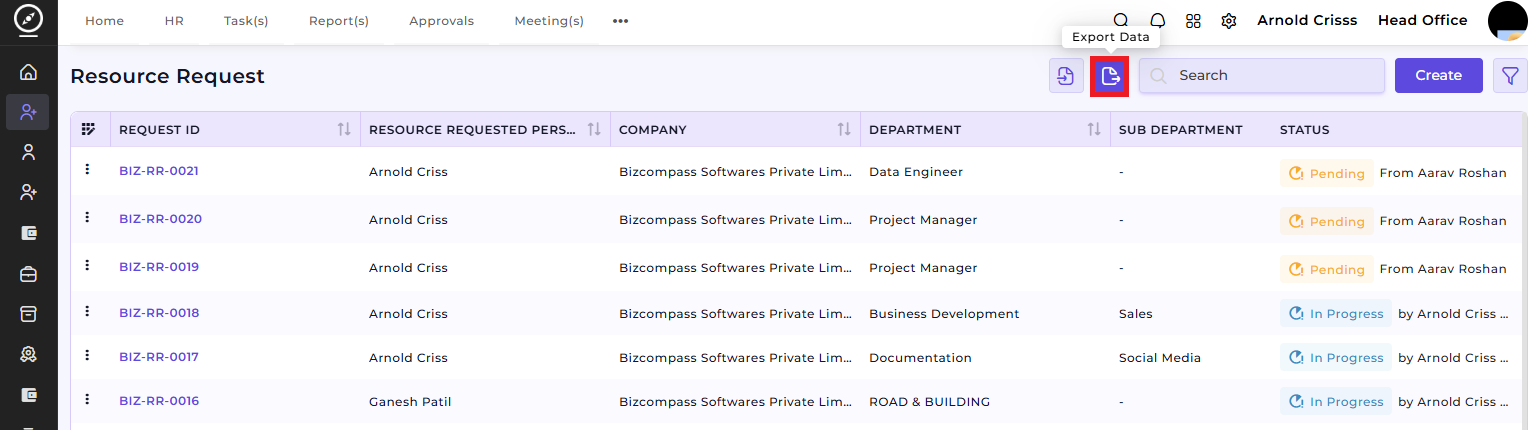
Task: Open the lower wallet icon in sidebar
Action: tap(28, 394)
